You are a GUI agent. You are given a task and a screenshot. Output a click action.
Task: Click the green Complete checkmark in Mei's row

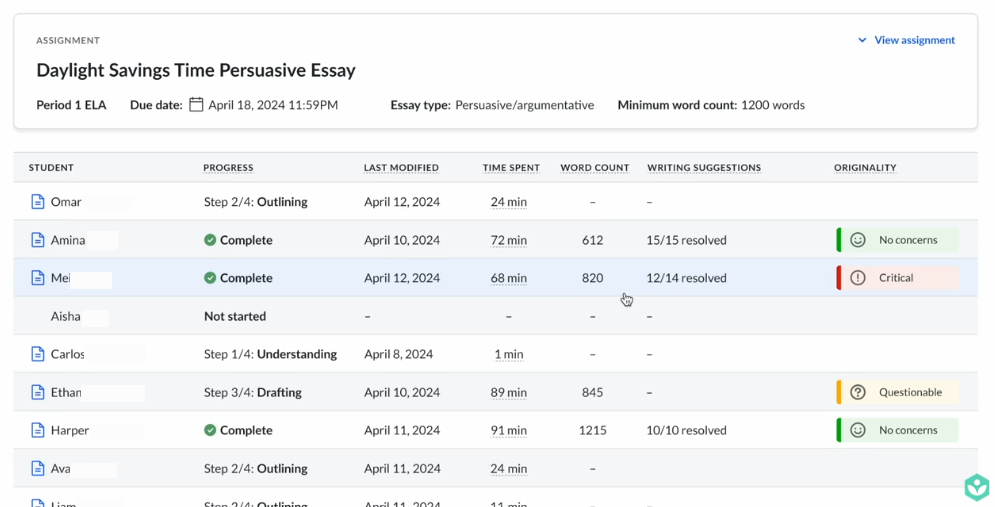[x=210, y=278]
